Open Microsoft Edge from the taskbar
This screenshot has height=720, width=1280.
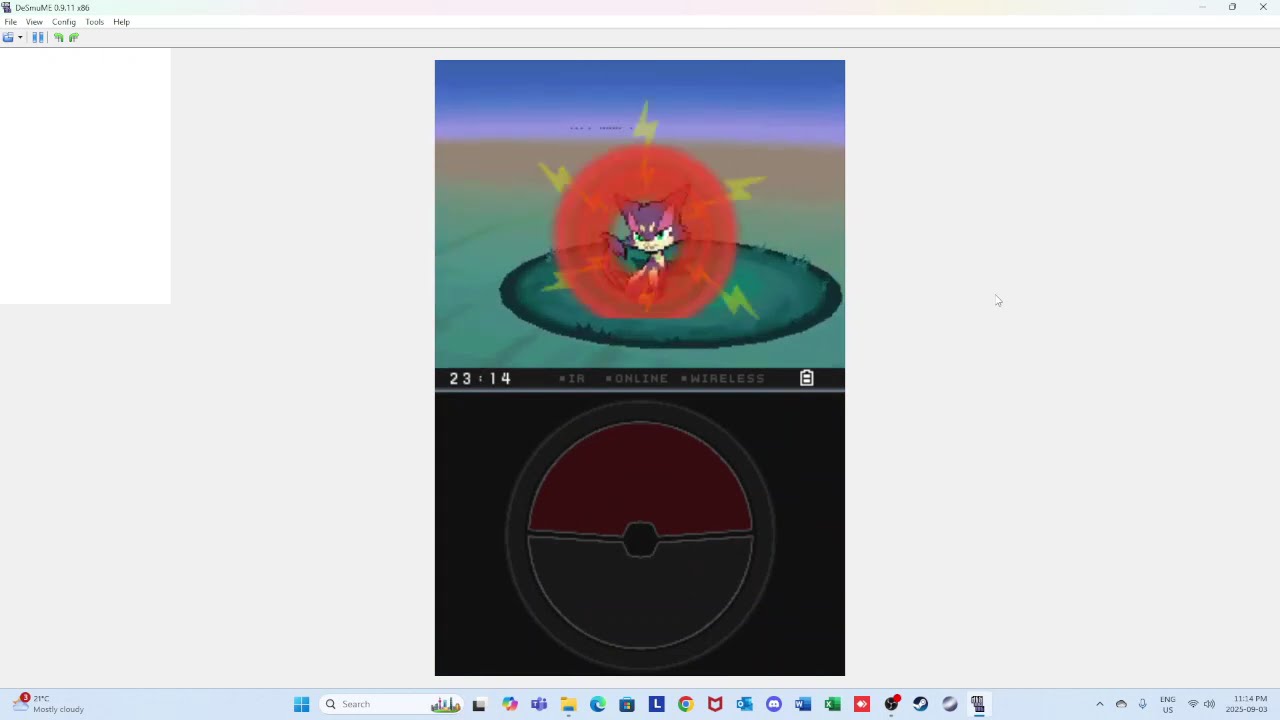tap(598, 704)
